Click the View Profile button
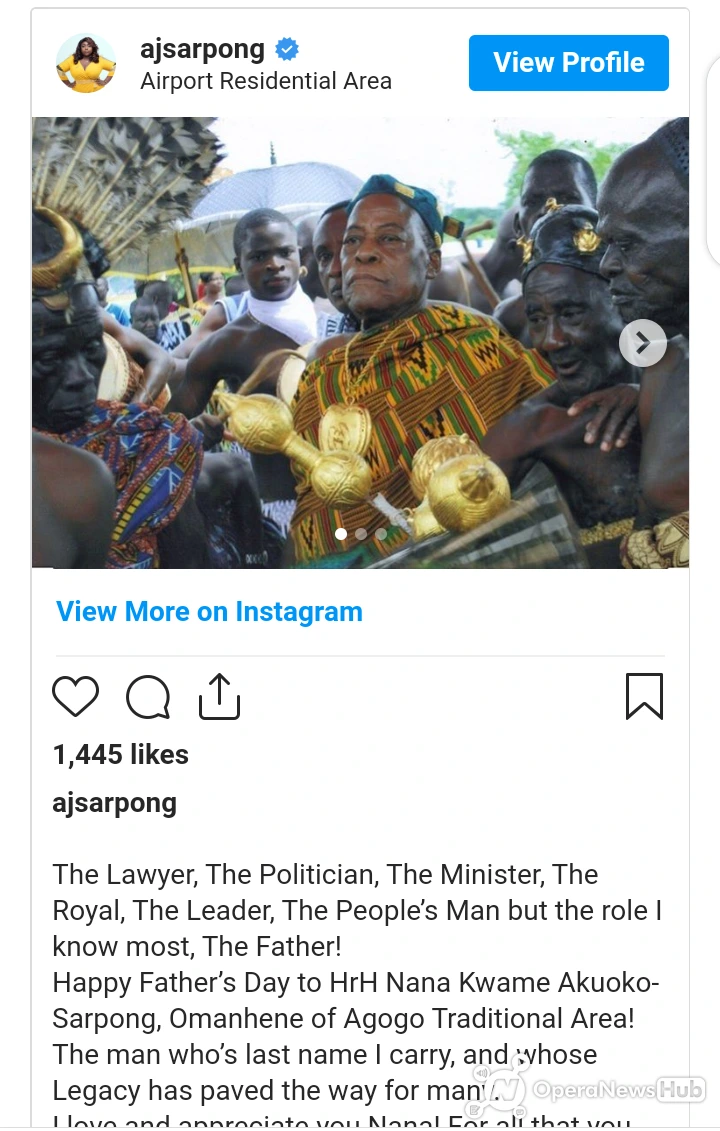This screenshot has width=720, height=1131. [x=568, y=63]
